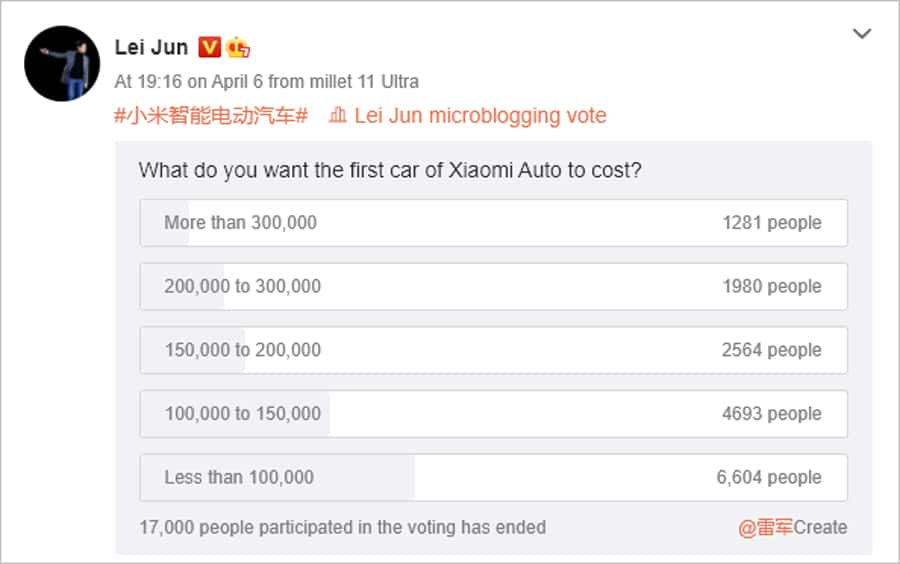Click the poll question about Xiaomi Auto cost
This screenshot has height=564, width=900.
(x=390, y=170)
